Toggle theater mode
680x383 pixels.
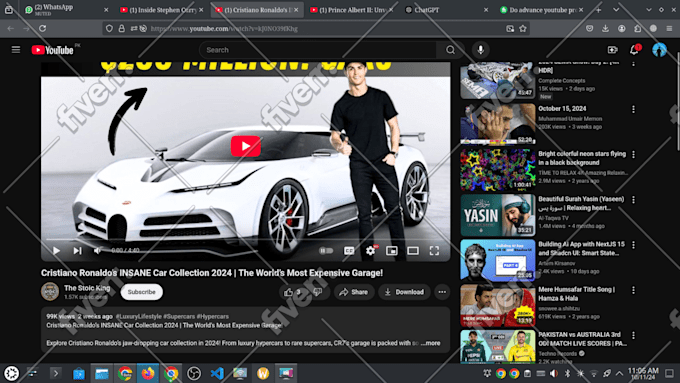tap(413, 251)
